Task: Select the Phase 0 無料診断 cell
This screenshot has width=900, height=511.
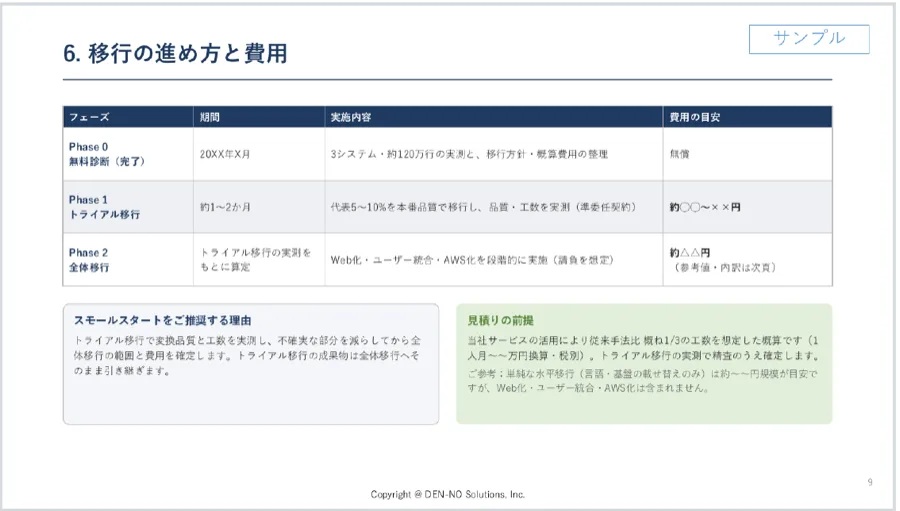Action: 128,154
